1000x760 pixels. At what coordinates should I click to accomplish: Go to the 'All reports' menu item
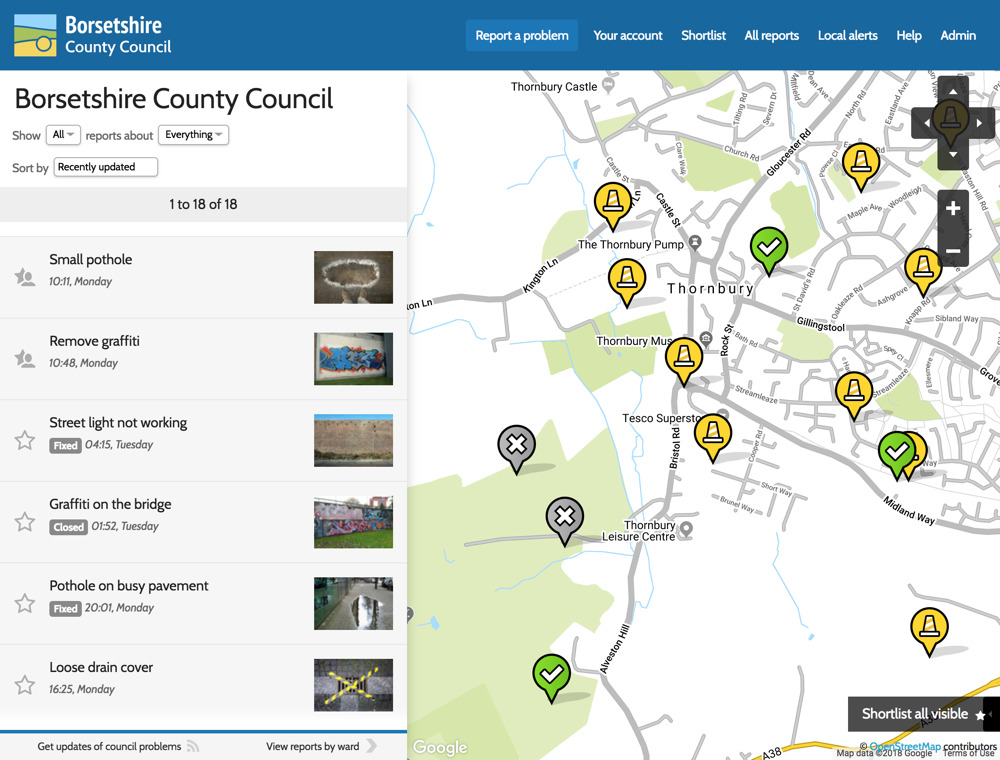click(x=771, y=35)
